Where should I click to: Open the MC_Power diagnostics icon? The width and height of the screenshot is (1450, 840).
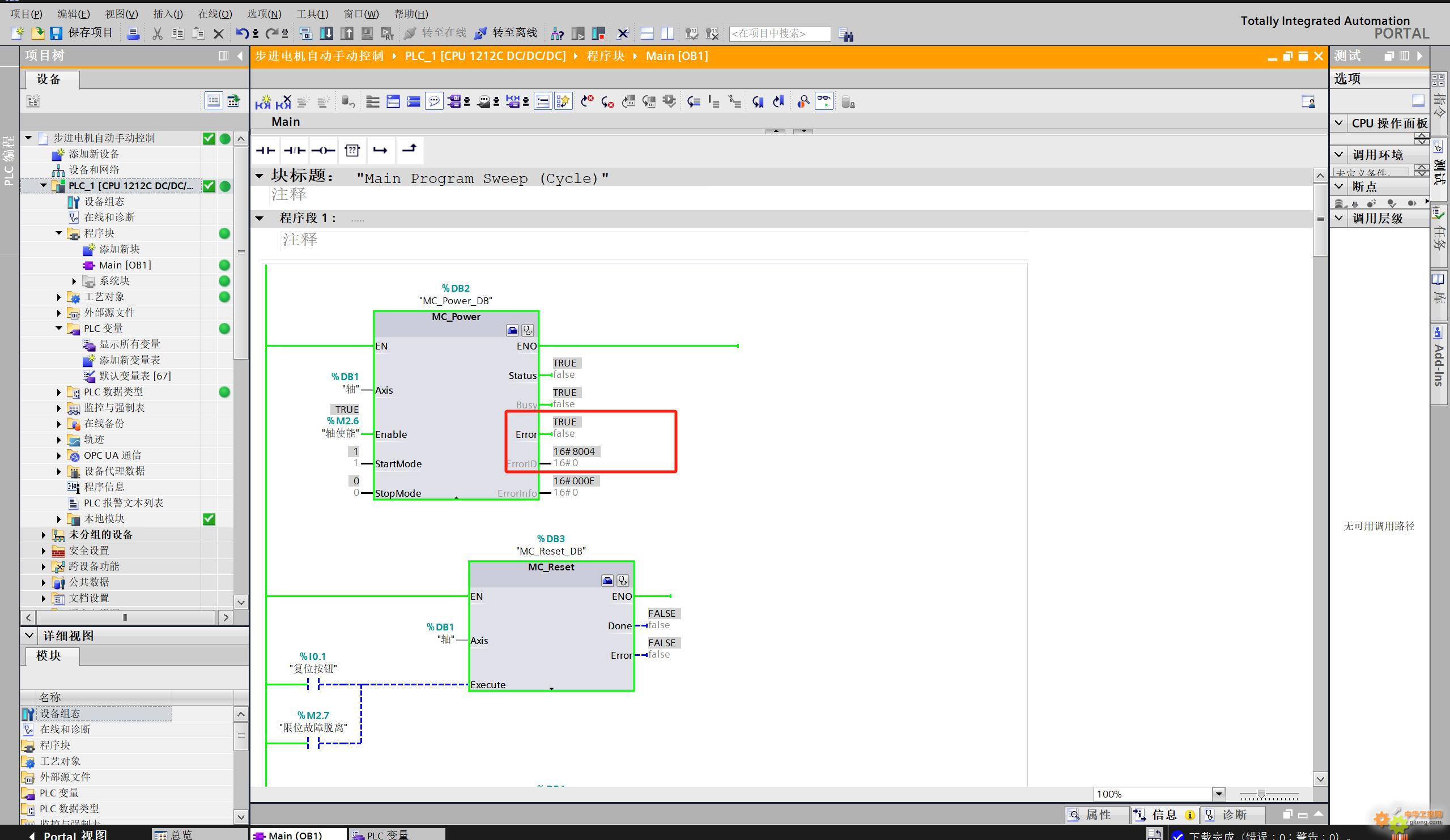(x=528, y=330)
